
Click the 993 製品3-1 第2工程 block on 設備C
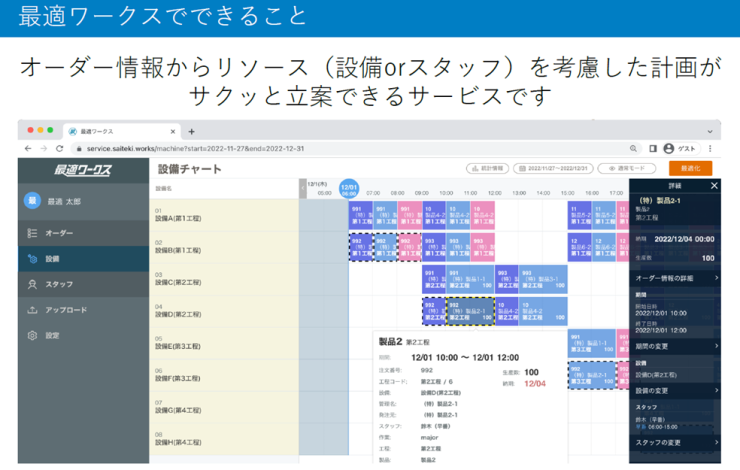(x=543, y=279)
